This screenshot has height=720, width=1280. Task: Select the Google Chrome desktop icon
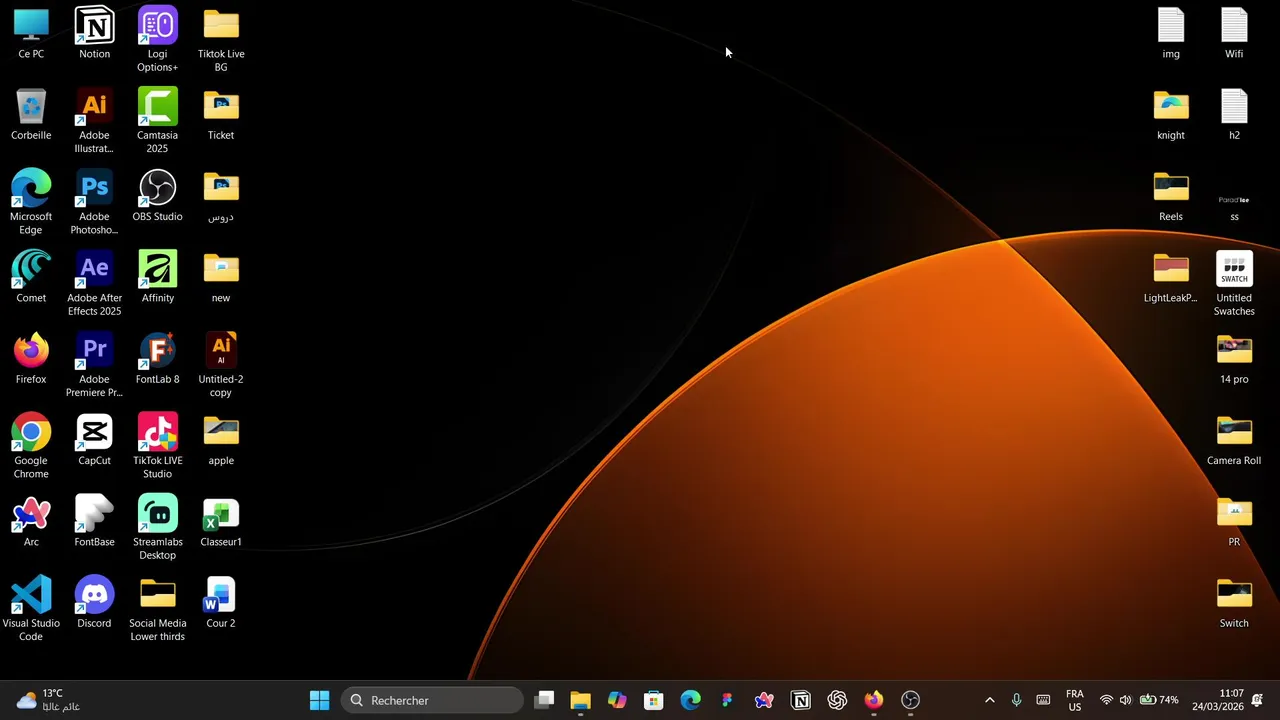pos(31,445)
